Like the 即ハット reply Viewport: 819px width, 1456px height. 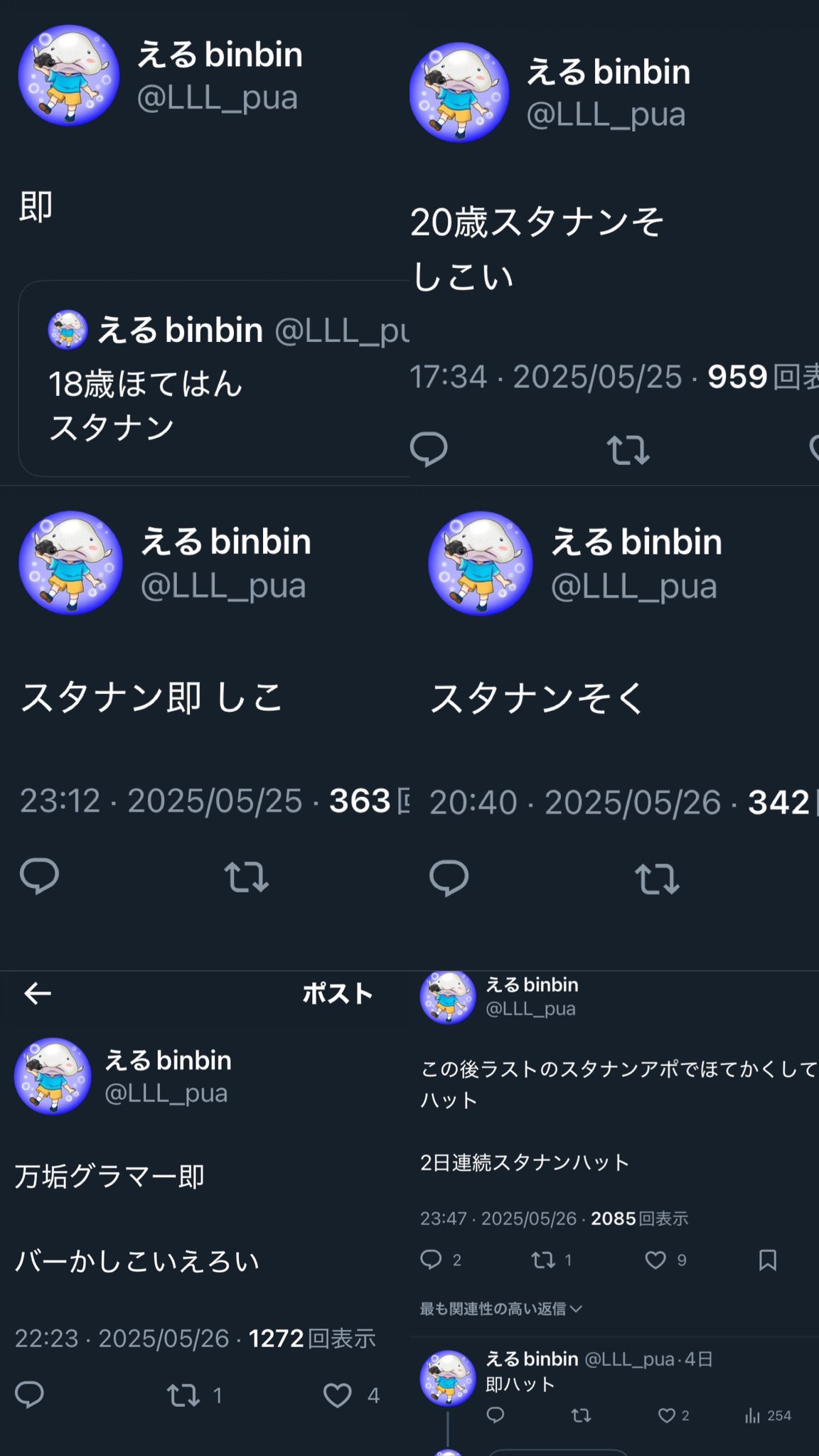[673, 1415]
